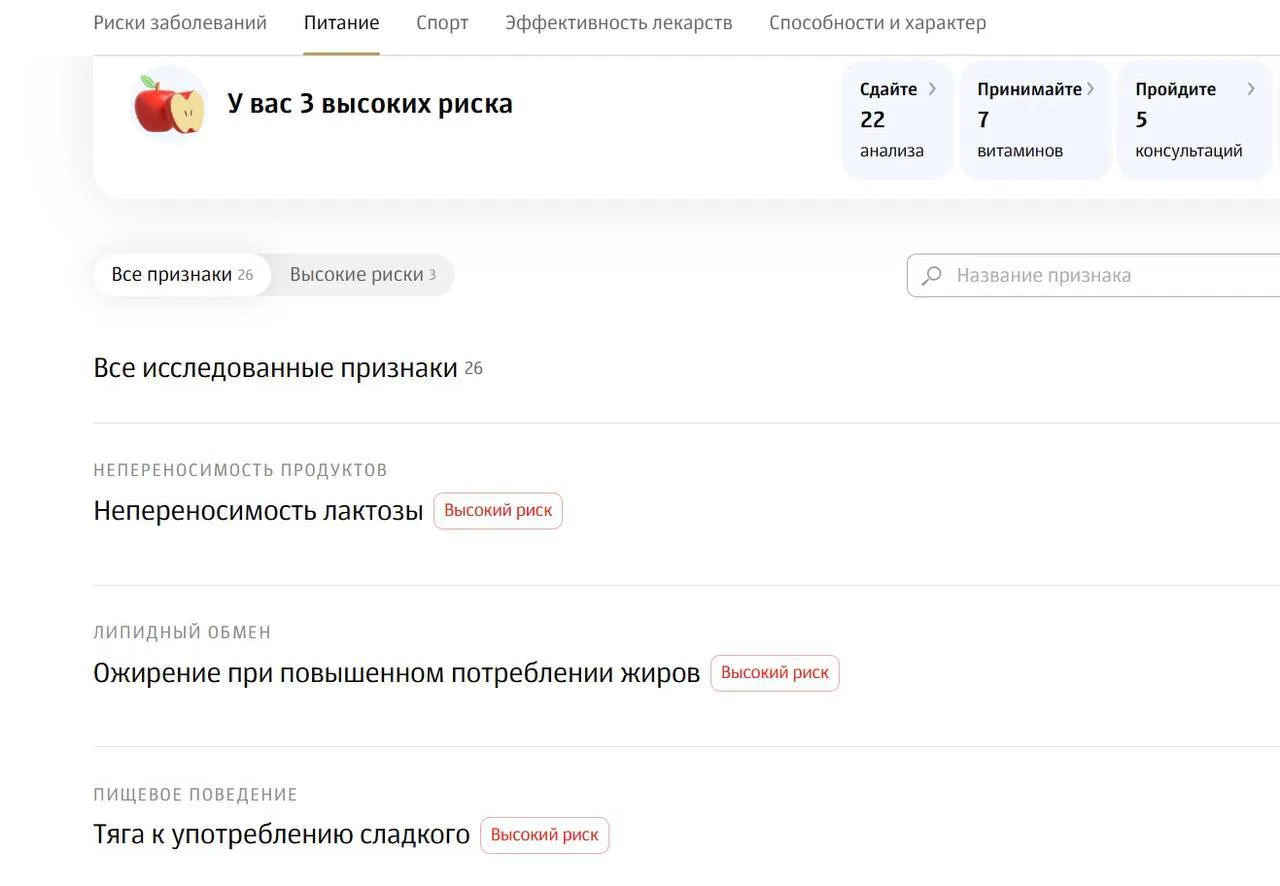Click "Высокий риск" badge for lactose intolerance

tap(498, 511)
